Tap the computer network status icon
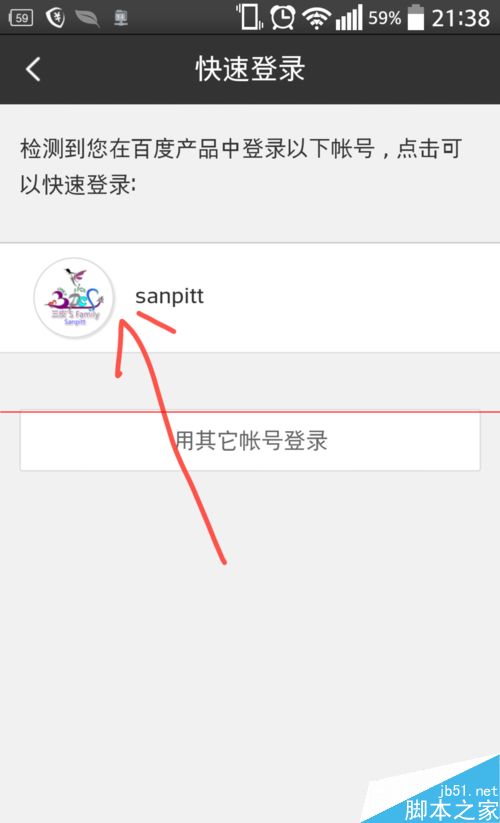500x823 pixels. (121, 18)
